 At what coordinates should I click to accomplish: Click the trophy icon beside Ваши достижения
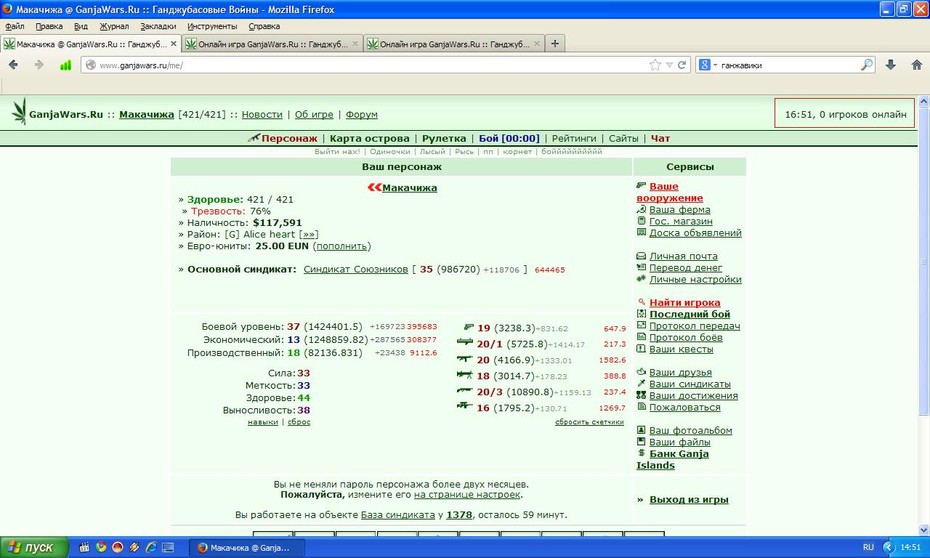click(x=641, y=395)
